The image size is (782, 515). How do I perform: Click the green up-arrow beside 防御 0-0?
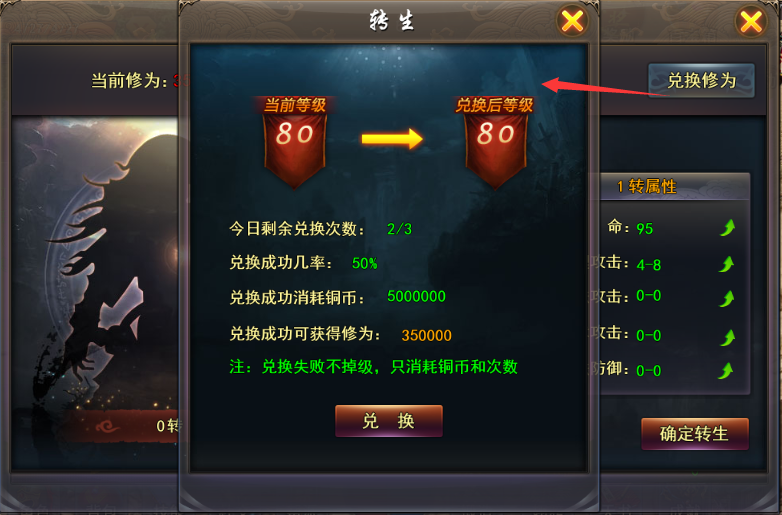726,370
